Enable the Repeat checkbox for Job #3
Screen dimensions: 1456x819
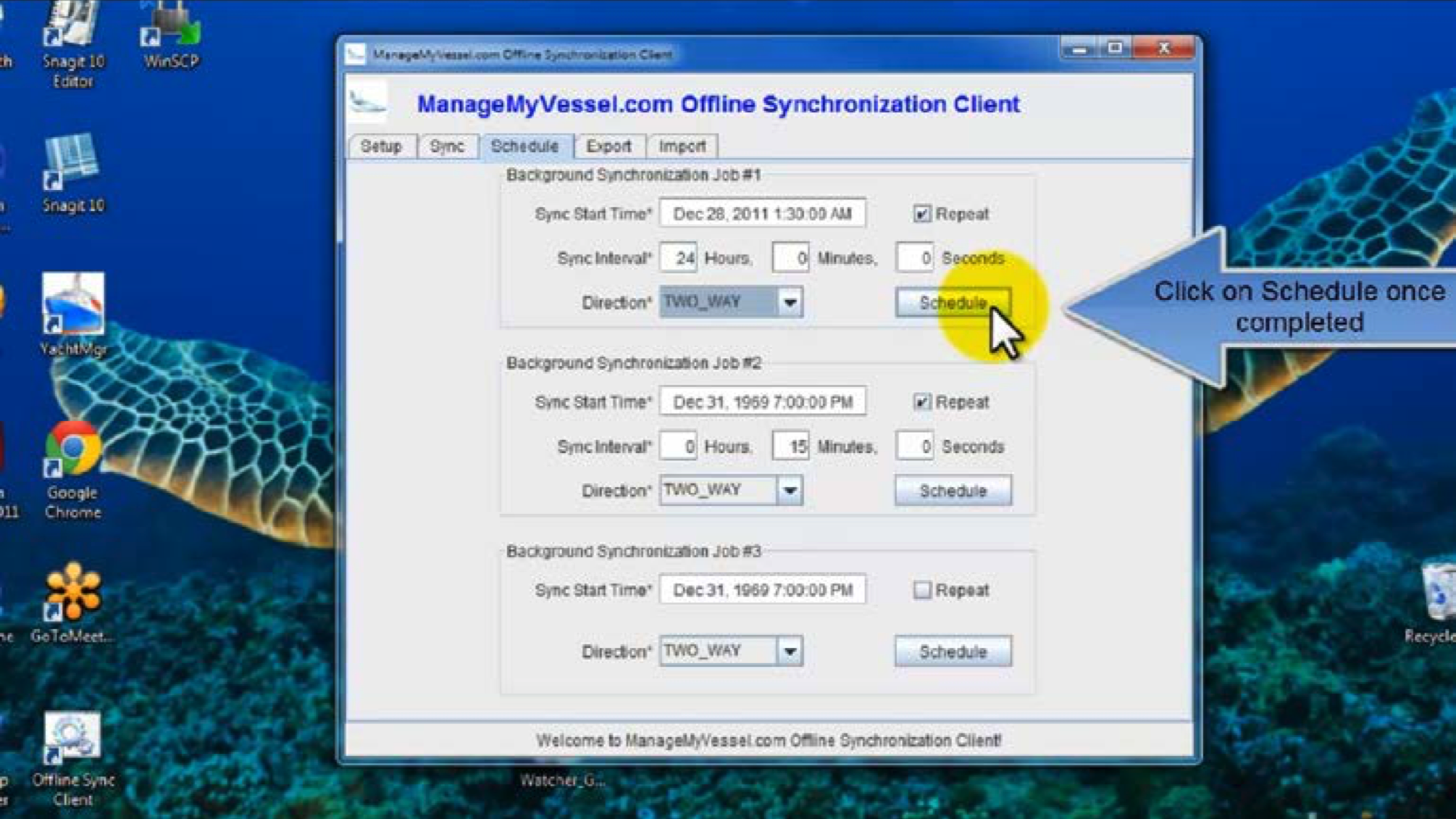pos(921,590)
